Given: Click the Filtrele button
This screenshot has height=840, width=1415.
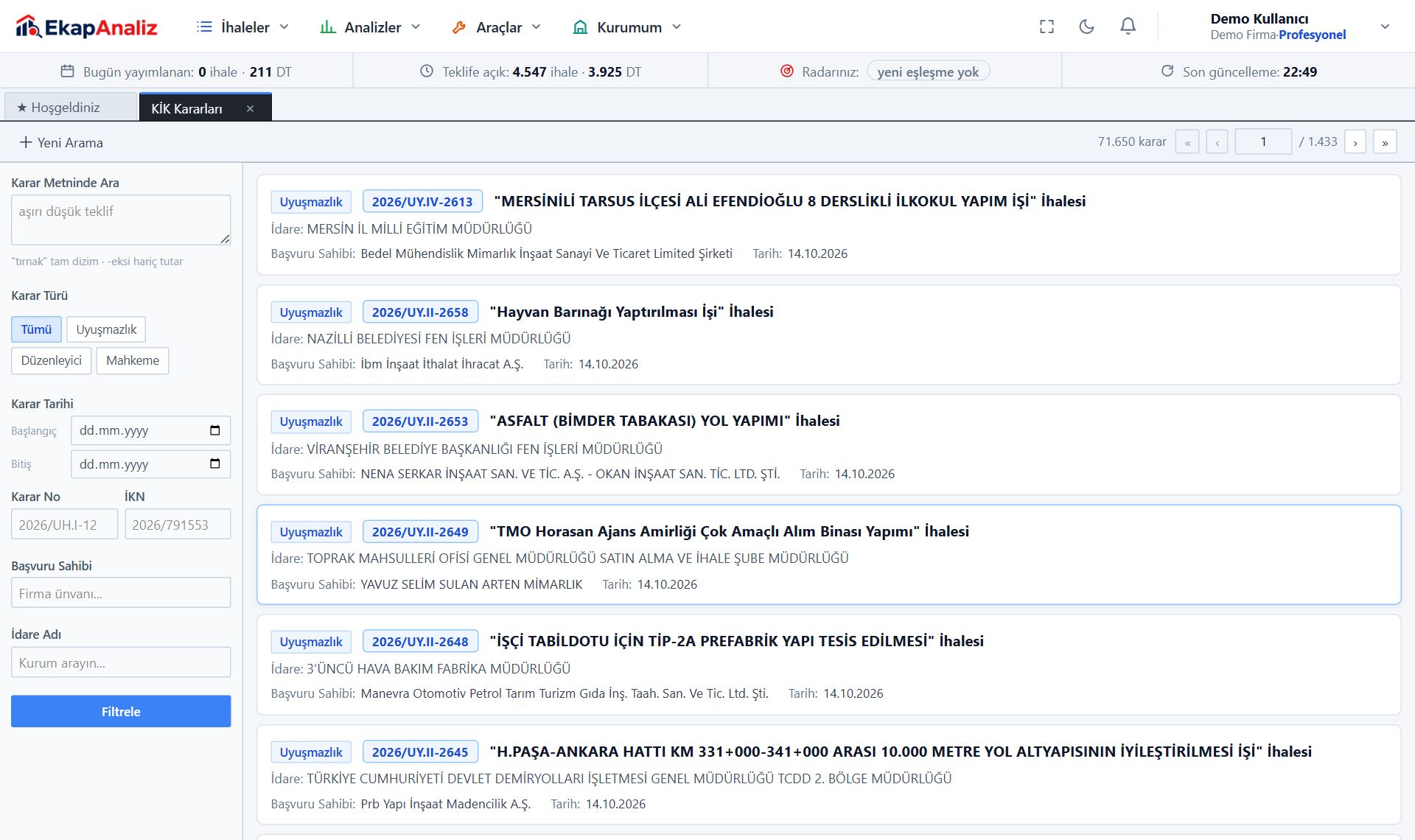Looking at the screenshot, I should pyautogui.click(x=121, y=711).
